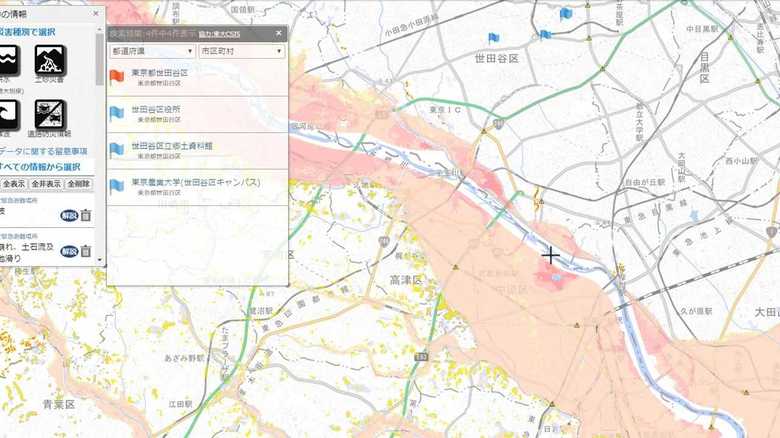This screenshot has width=780, height=438.
Task: Click the 全非表示 hide-all button
Action: pos(46,184)
